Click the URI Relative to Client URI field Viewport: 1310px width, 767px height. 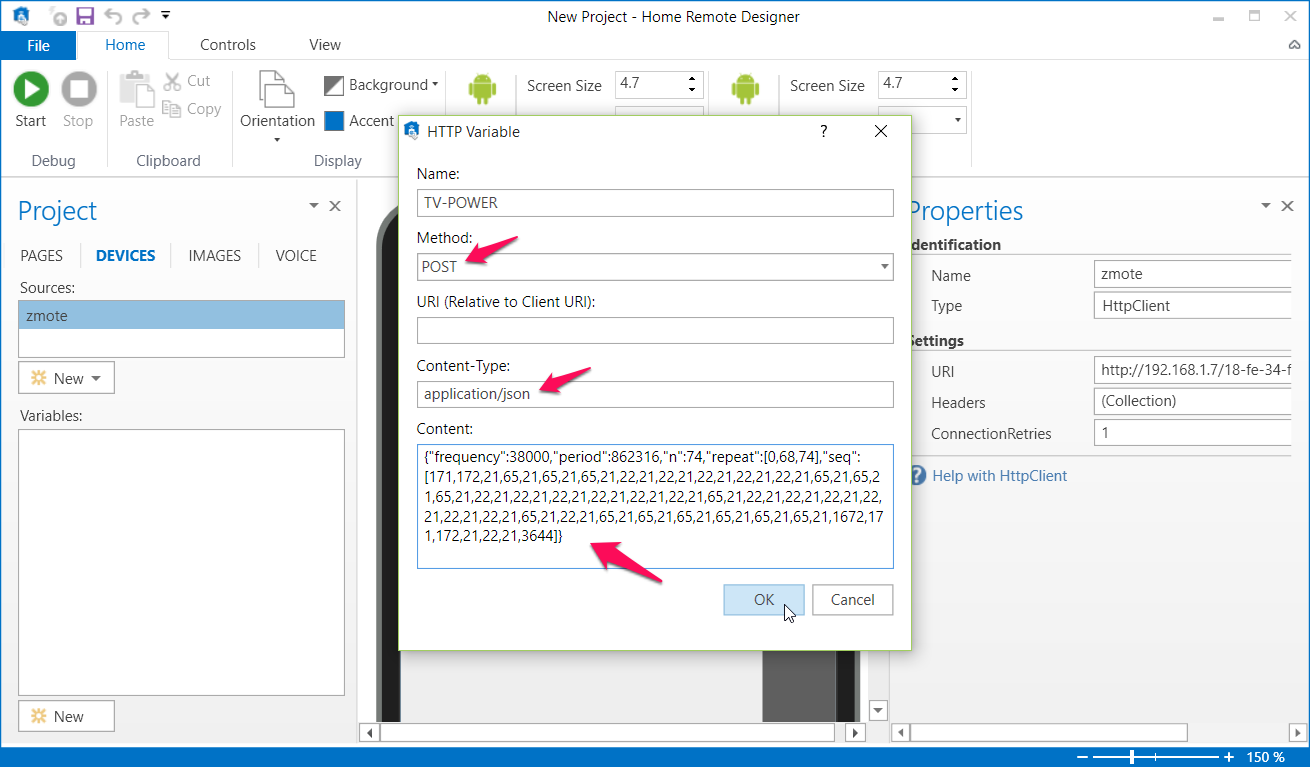pos(655,331)
